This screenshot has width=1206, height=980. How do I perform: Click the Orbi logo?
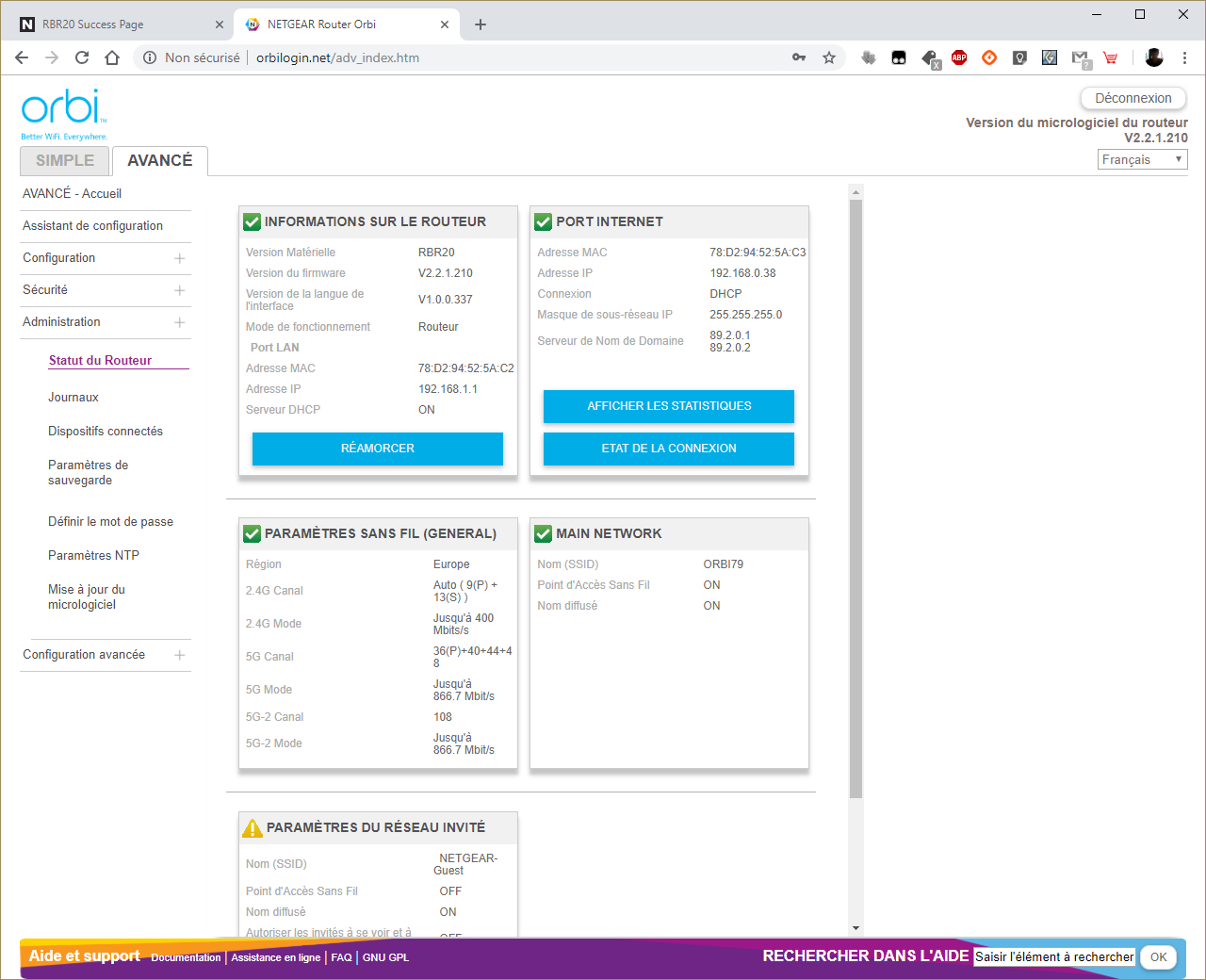coord(64,114)
